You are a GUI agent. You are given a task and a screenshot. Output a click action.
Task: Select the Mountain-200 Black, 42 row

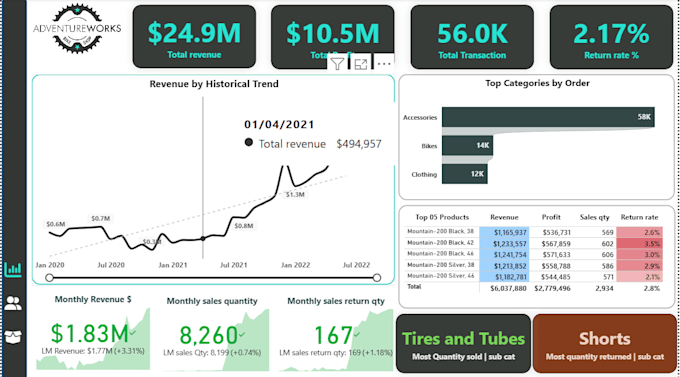[533, 243]
